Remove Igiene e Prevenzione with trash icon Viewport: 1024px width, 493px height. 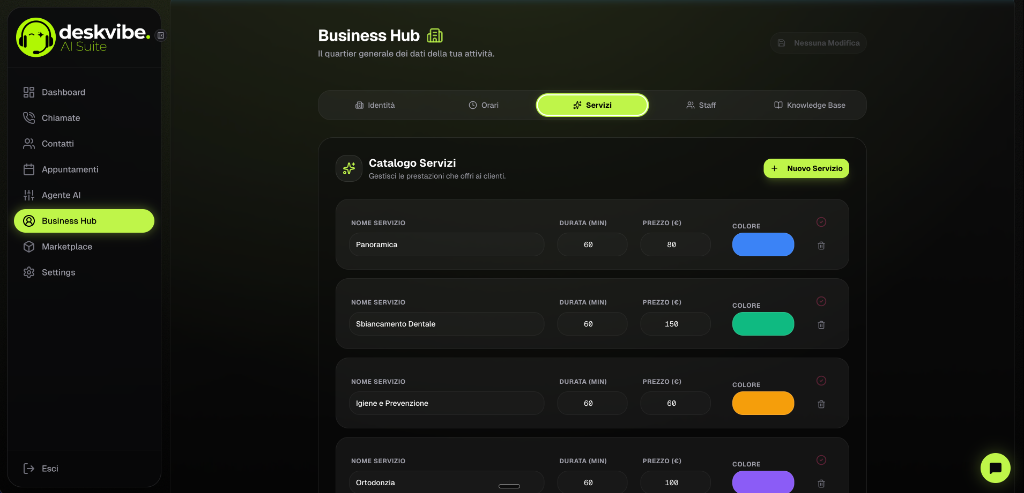[x=821, y=404]
